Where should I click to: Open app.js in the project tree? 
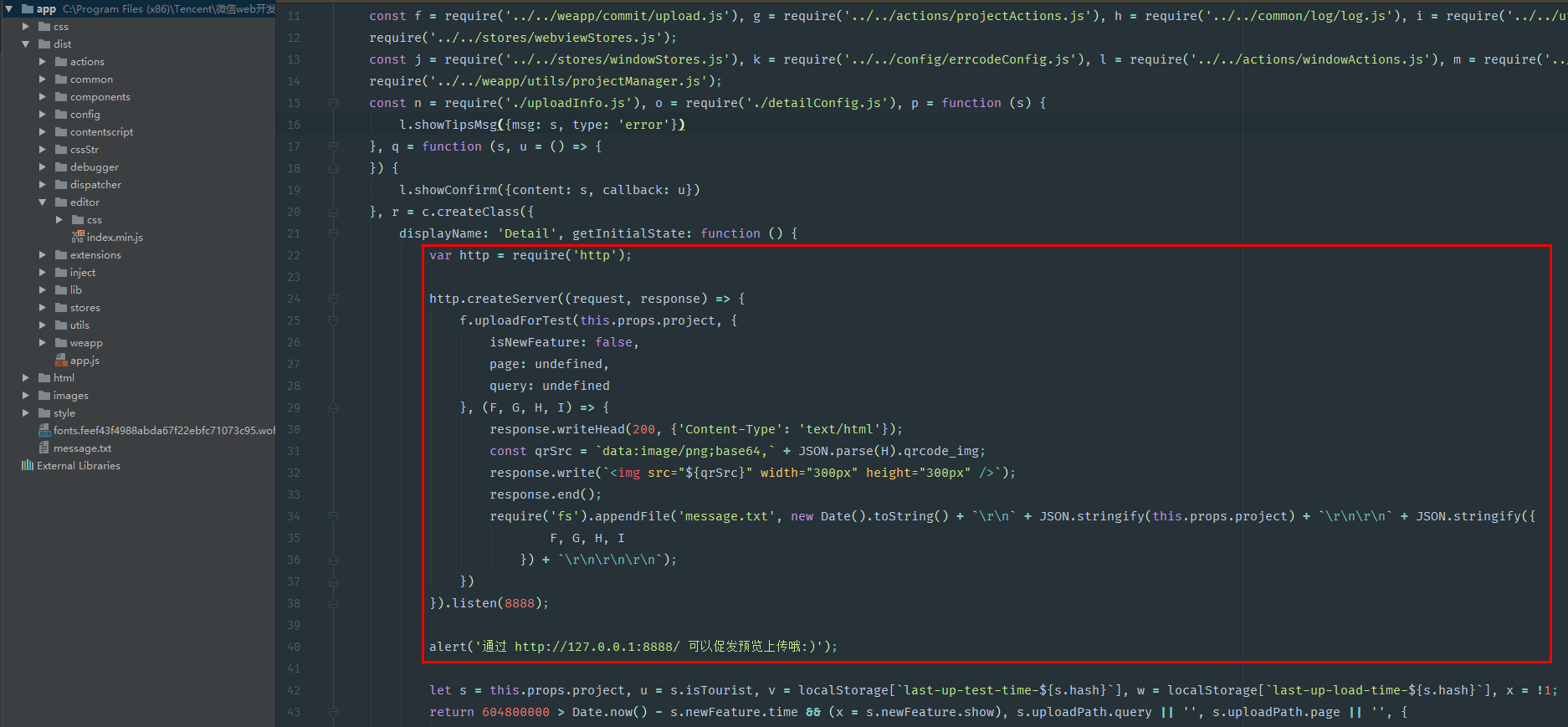pyautogui.click(x=85, y=361)
